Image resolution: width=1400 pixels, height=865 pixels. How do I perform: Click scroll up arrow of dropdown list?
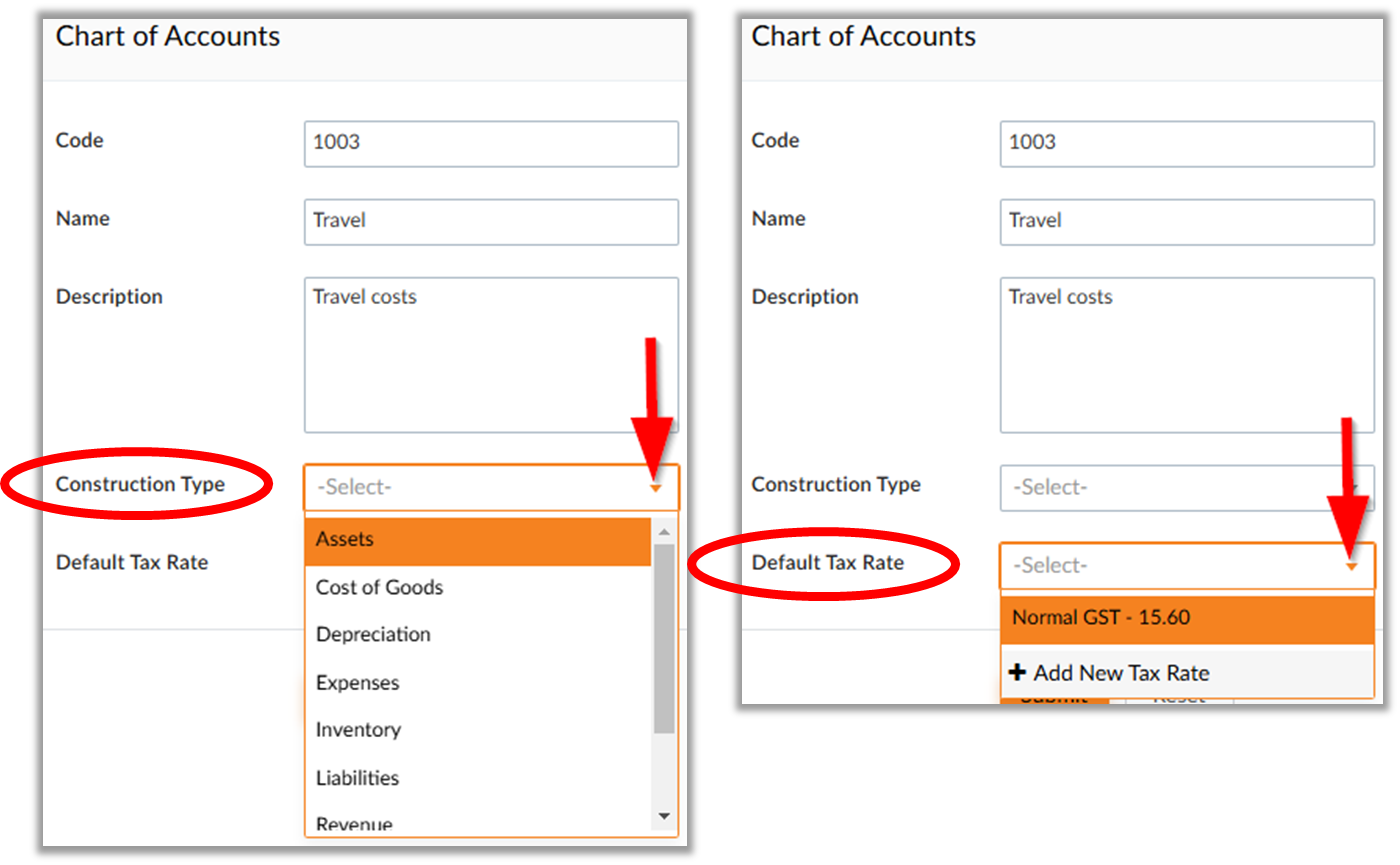coord(664,531)
